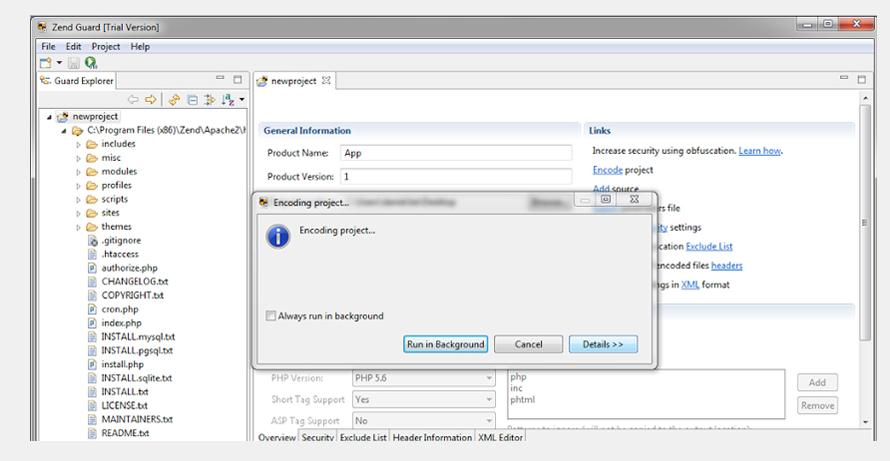Minimize the Guard Explorer panel
Image resolution: width=890 pixels, height=461 pixels.
220,78
